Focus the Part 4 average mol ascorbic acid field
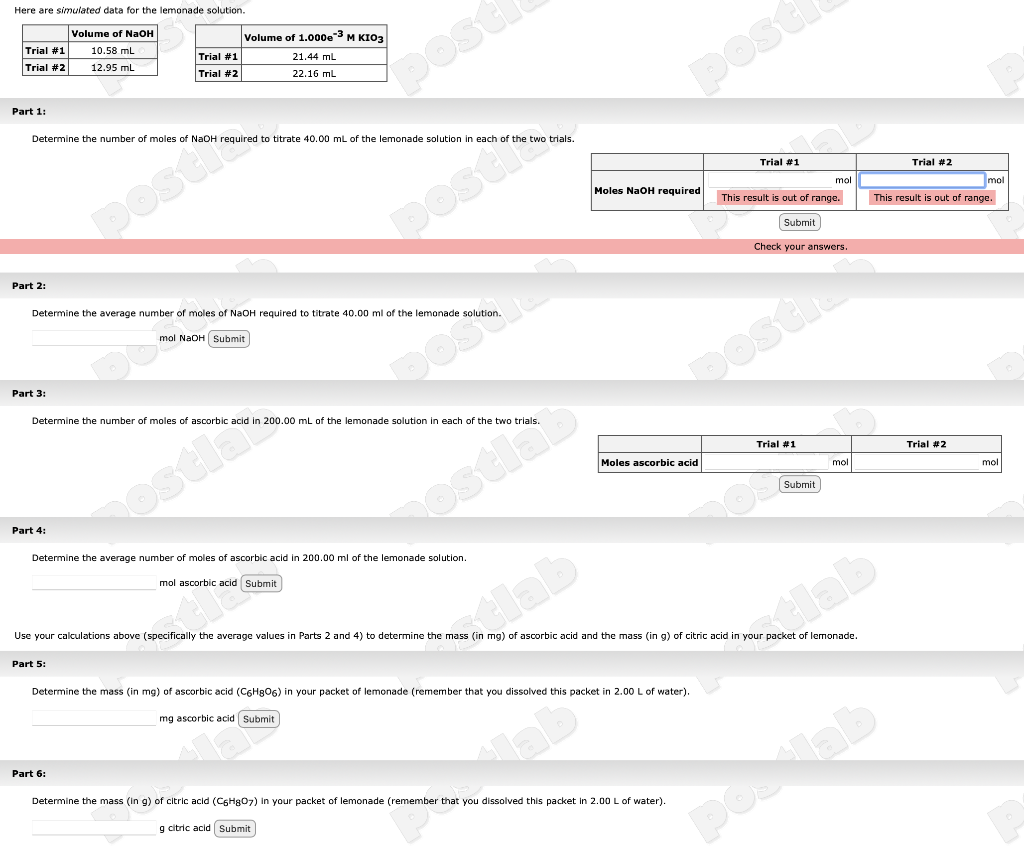This screenshot has height=850, width=1024. tap(94, 583)
